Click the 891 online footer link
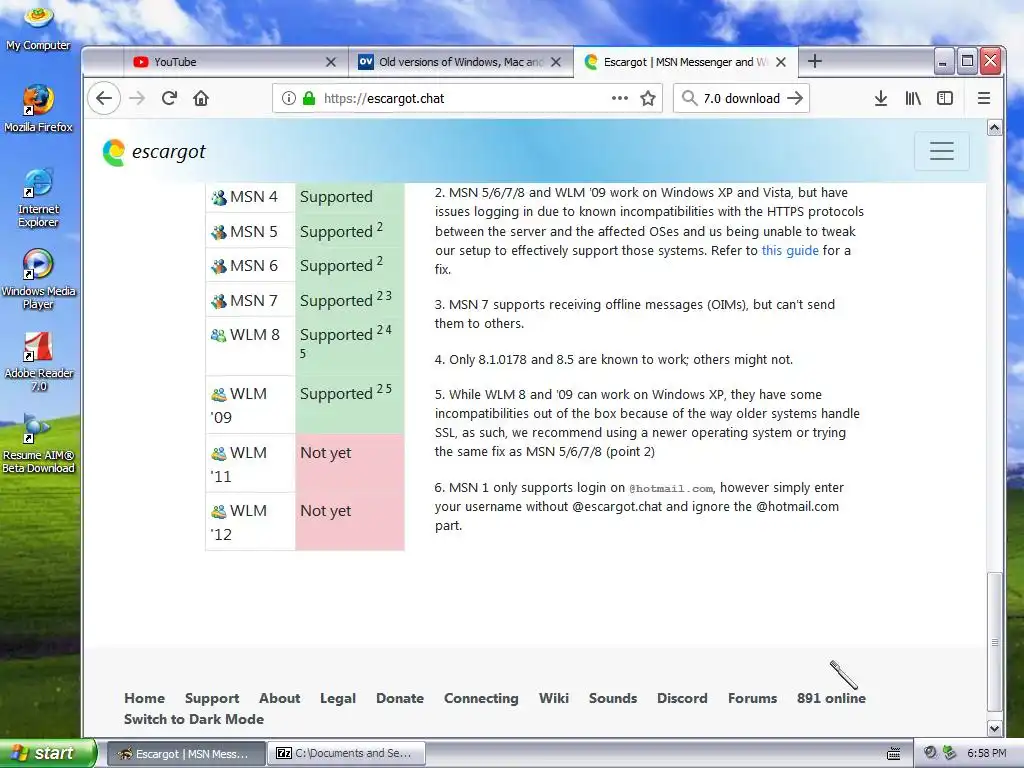The image size is (1024, 768). [831, 698]
